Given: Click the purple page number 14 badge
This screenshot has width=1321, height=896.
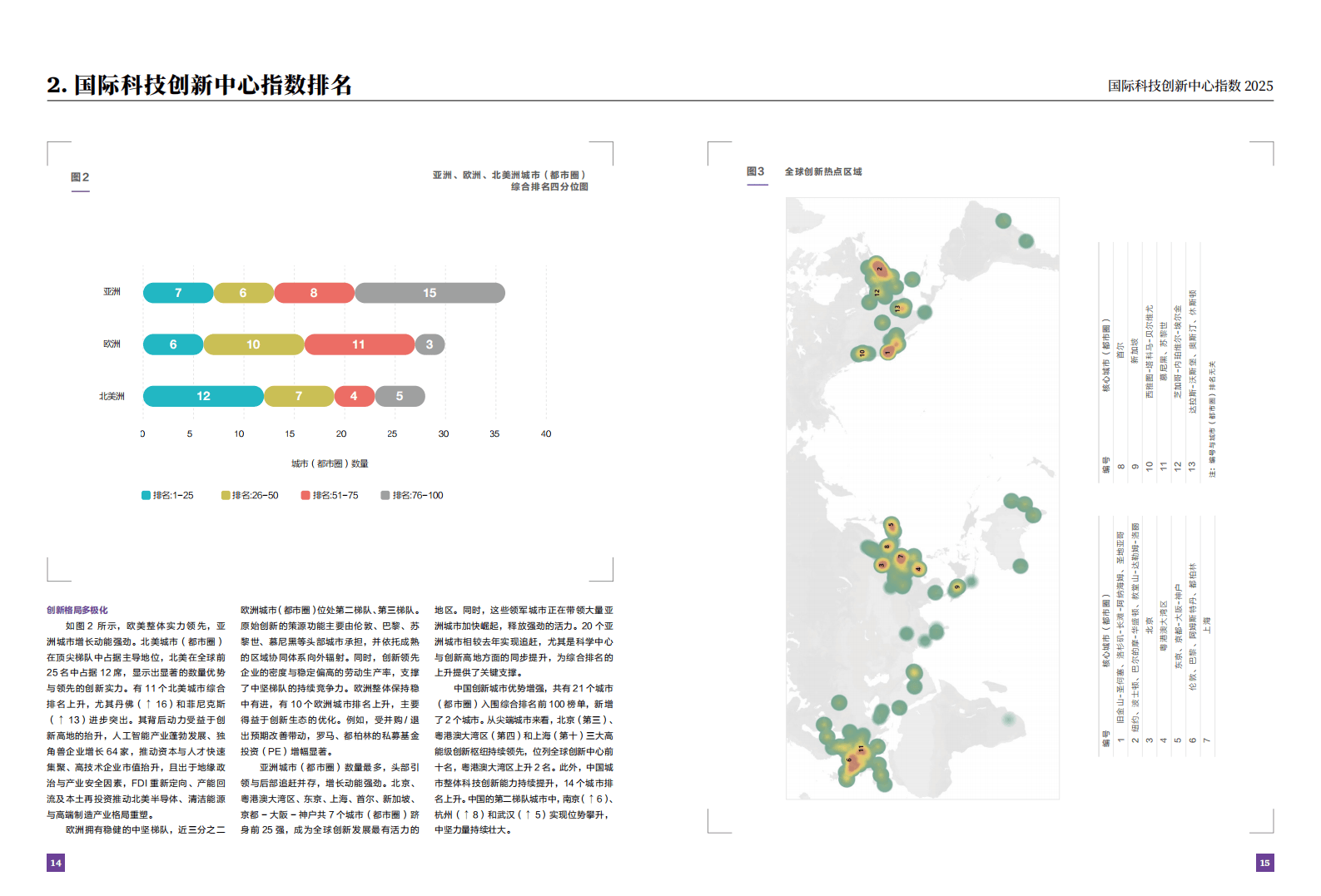Looking at the screenshot, I should pos(56,863).
